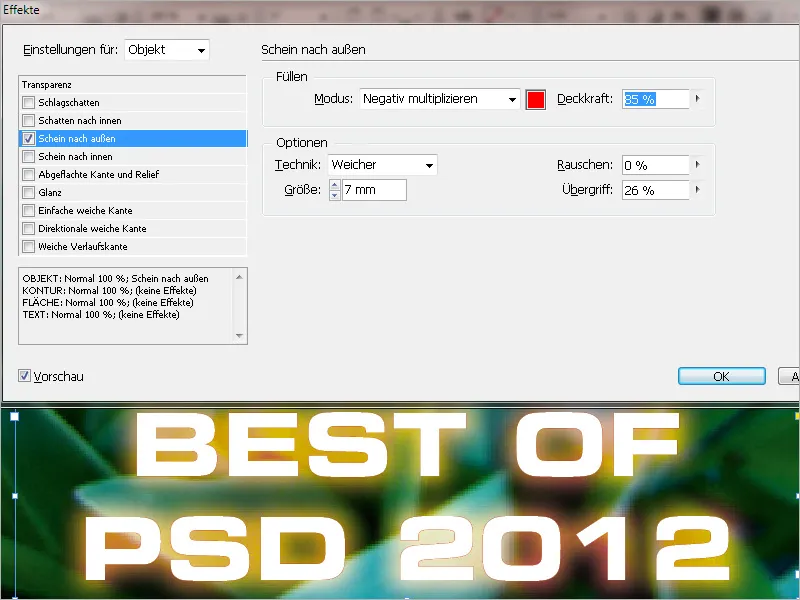Click the top-left frame selection handle
The image size is (800, 600).
tap(15, 416)
